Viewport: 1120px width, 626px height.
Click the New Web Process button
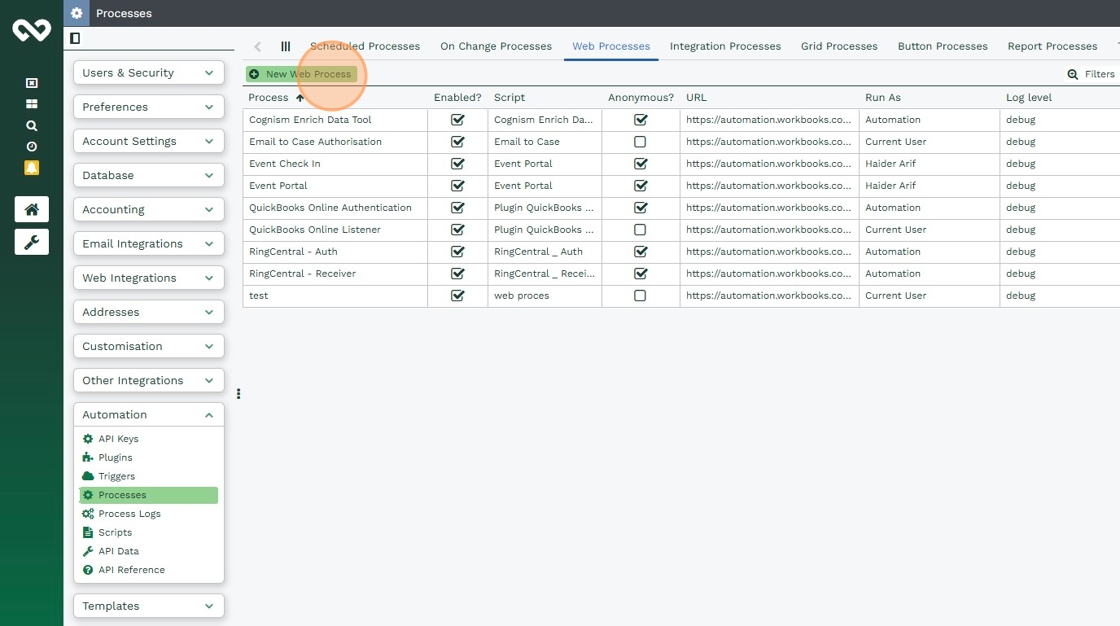click(x=301, y=74)
